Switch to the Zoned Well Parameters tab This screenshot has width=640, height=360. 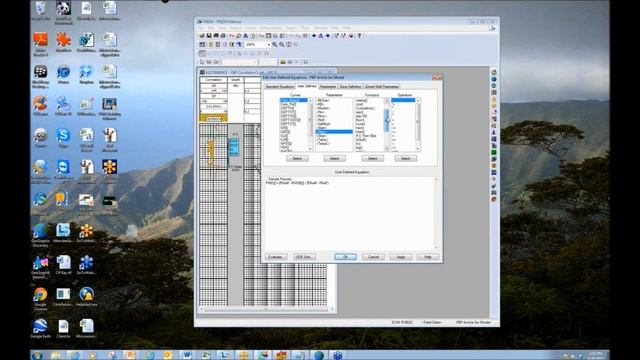(382, 87)
